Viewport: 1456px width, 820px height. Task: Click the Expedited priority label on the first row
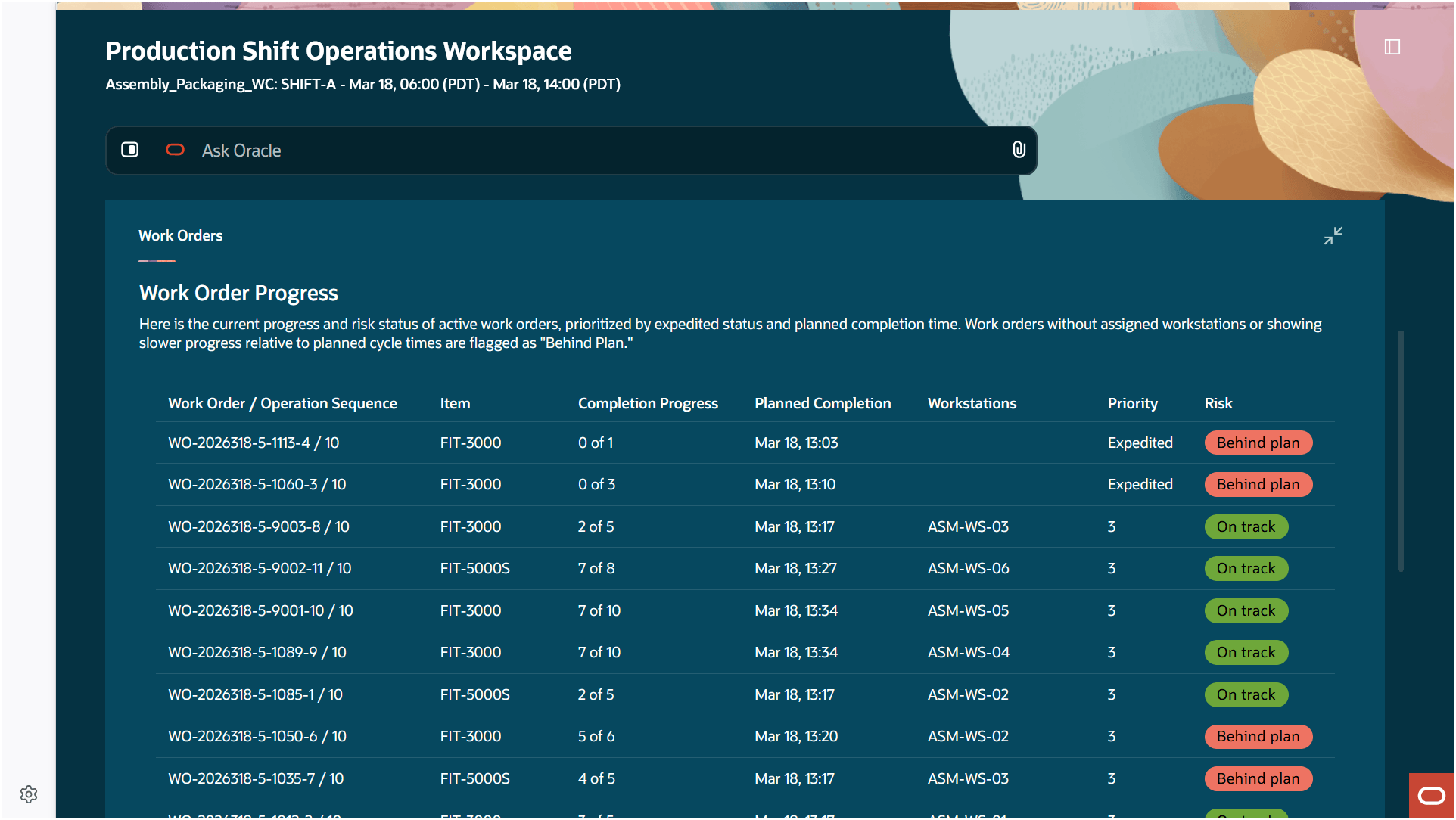pyautogui.click(x=1140, y=443)
